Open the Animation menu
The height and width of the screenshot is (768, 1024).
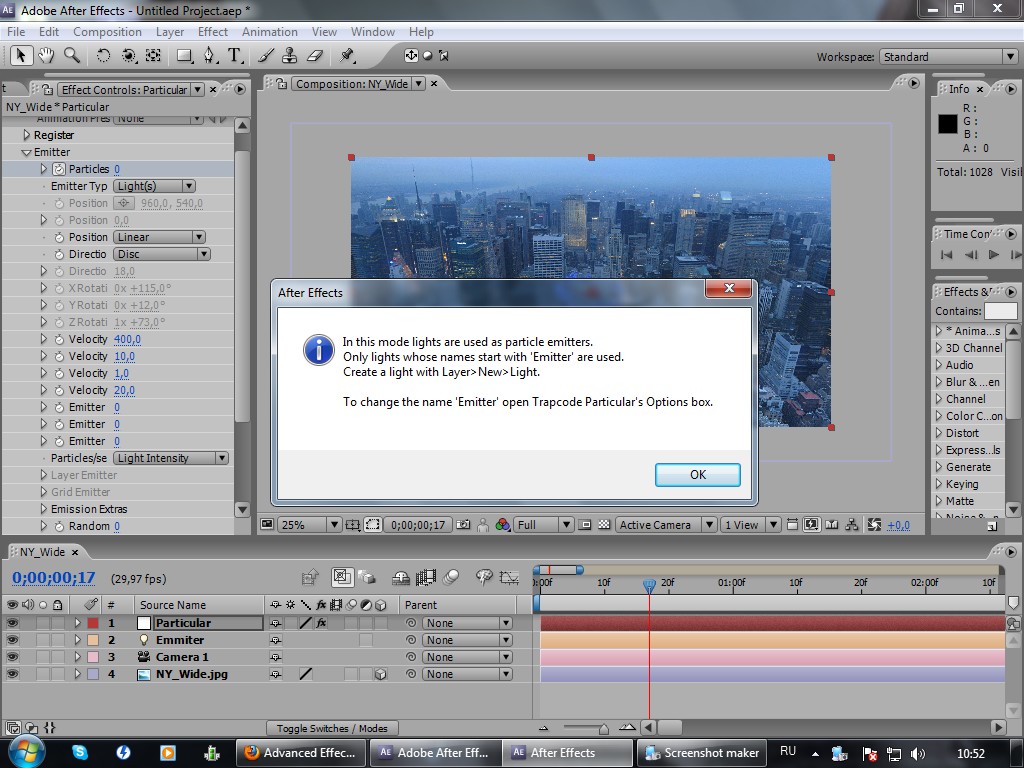coord(270,31)
